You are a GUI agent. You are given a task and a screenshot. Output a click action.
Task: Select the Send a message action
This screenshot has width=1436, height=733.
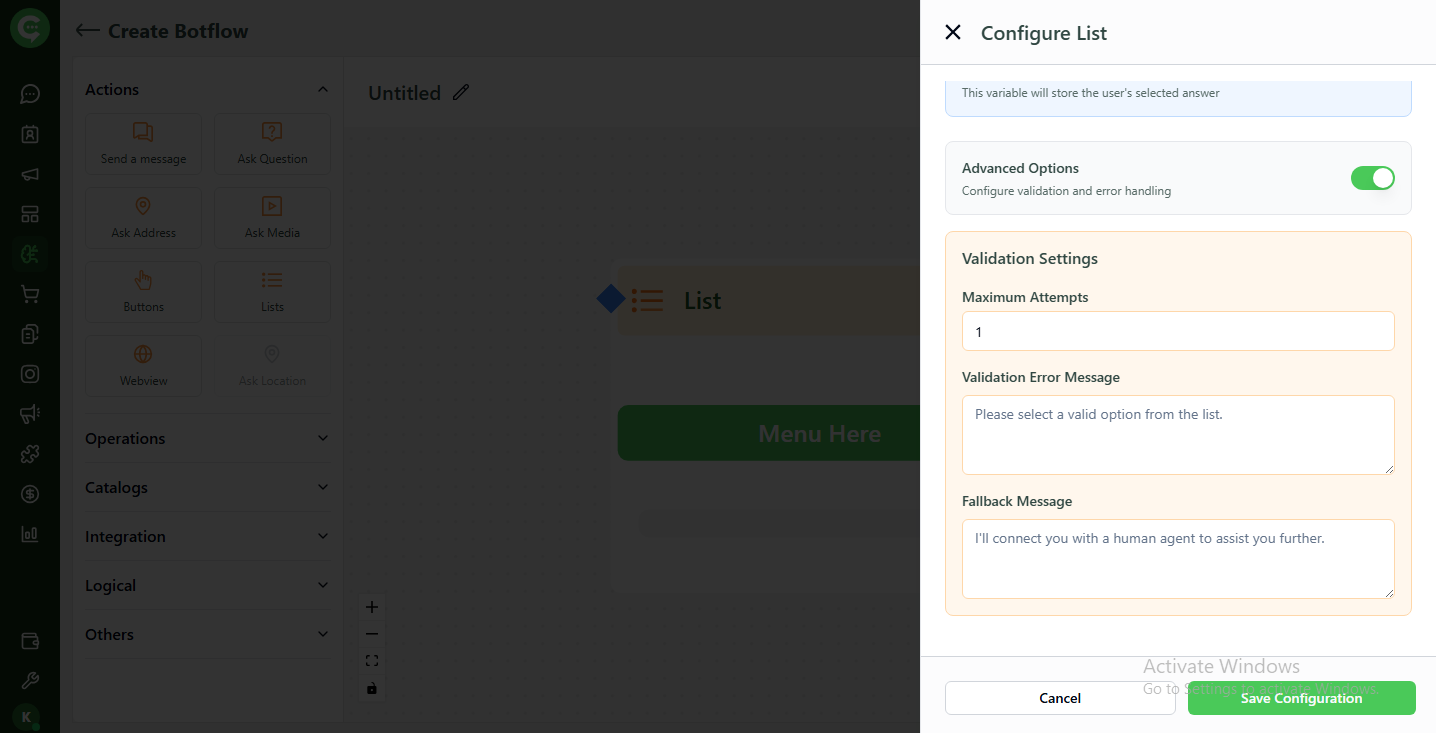coord(143,144)
